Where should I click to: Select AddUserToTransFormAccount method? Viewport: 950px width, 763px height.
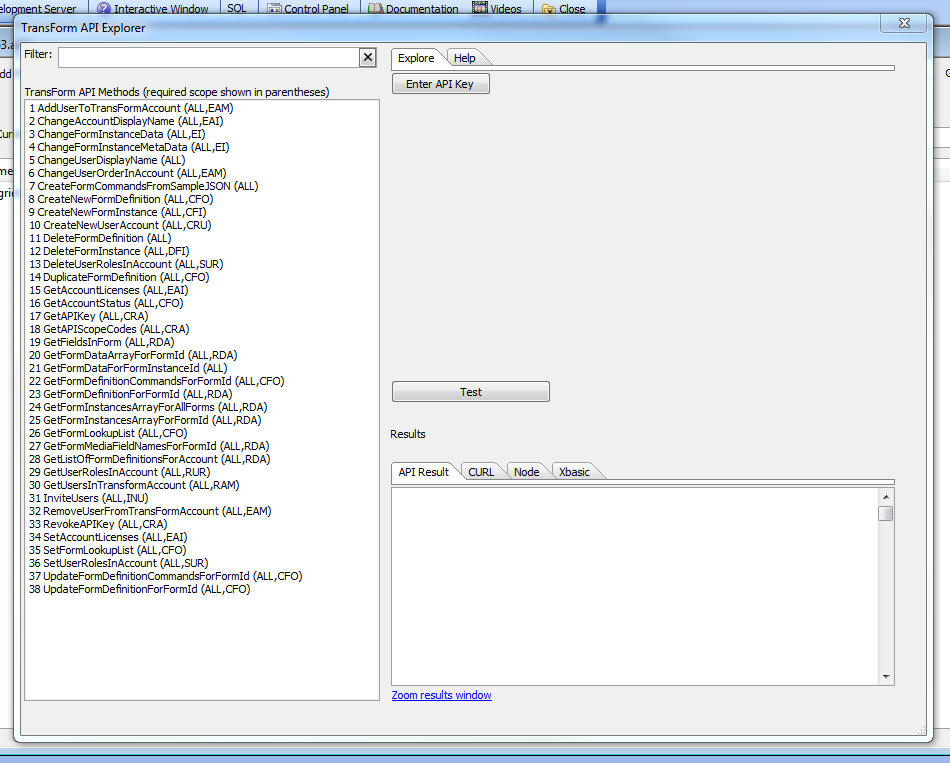(131, 108)
